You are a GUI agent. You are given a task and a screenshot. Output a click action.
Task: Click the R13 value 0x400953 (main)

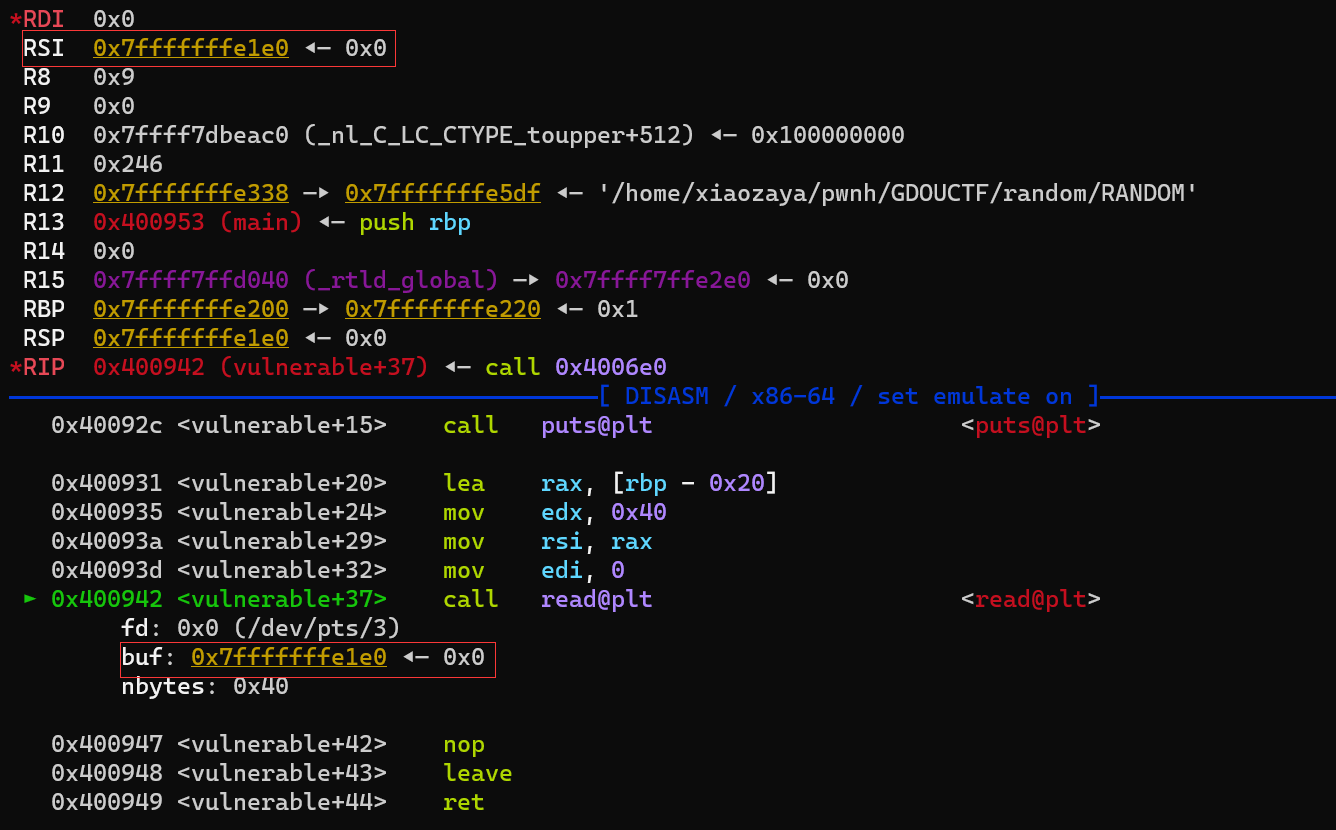click(x=198, y=222)
